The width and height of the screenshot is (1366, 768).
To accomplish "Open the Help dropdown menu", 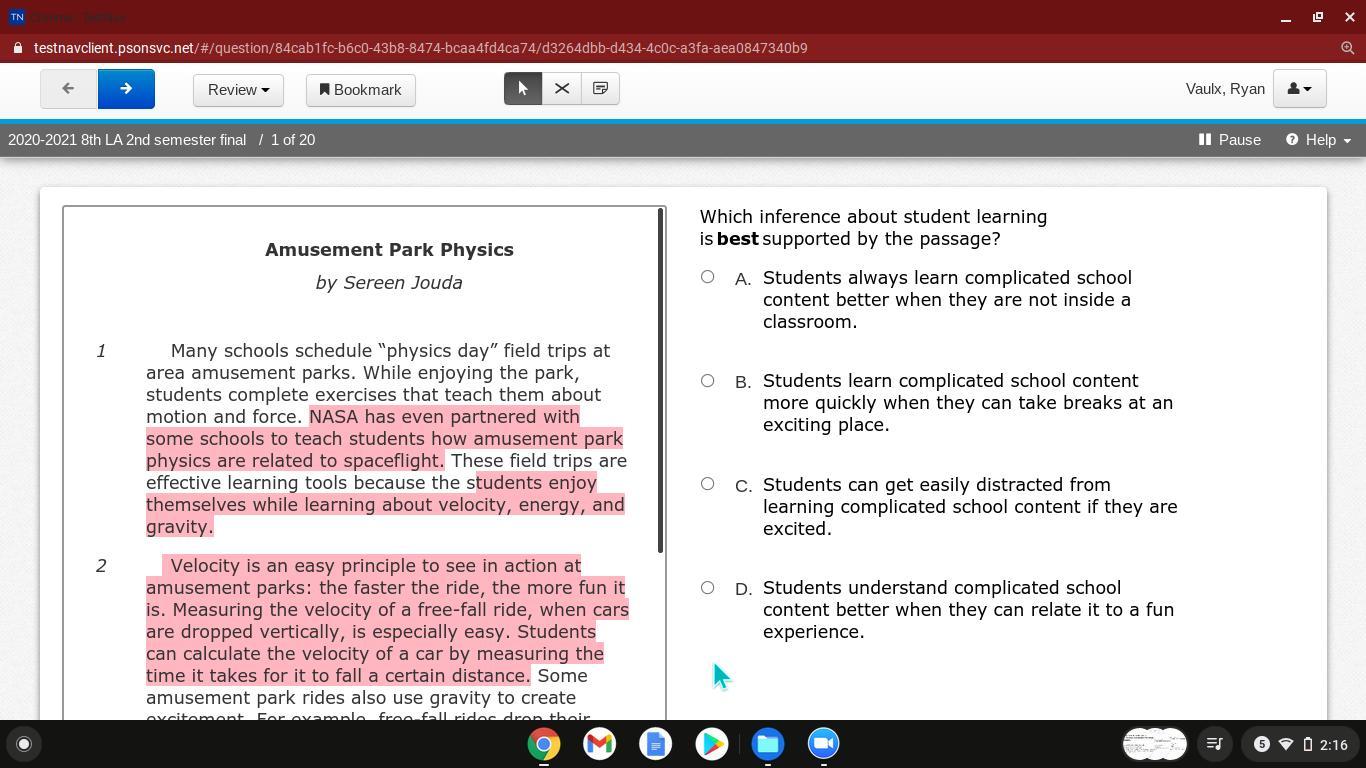I will [1318, 140].
